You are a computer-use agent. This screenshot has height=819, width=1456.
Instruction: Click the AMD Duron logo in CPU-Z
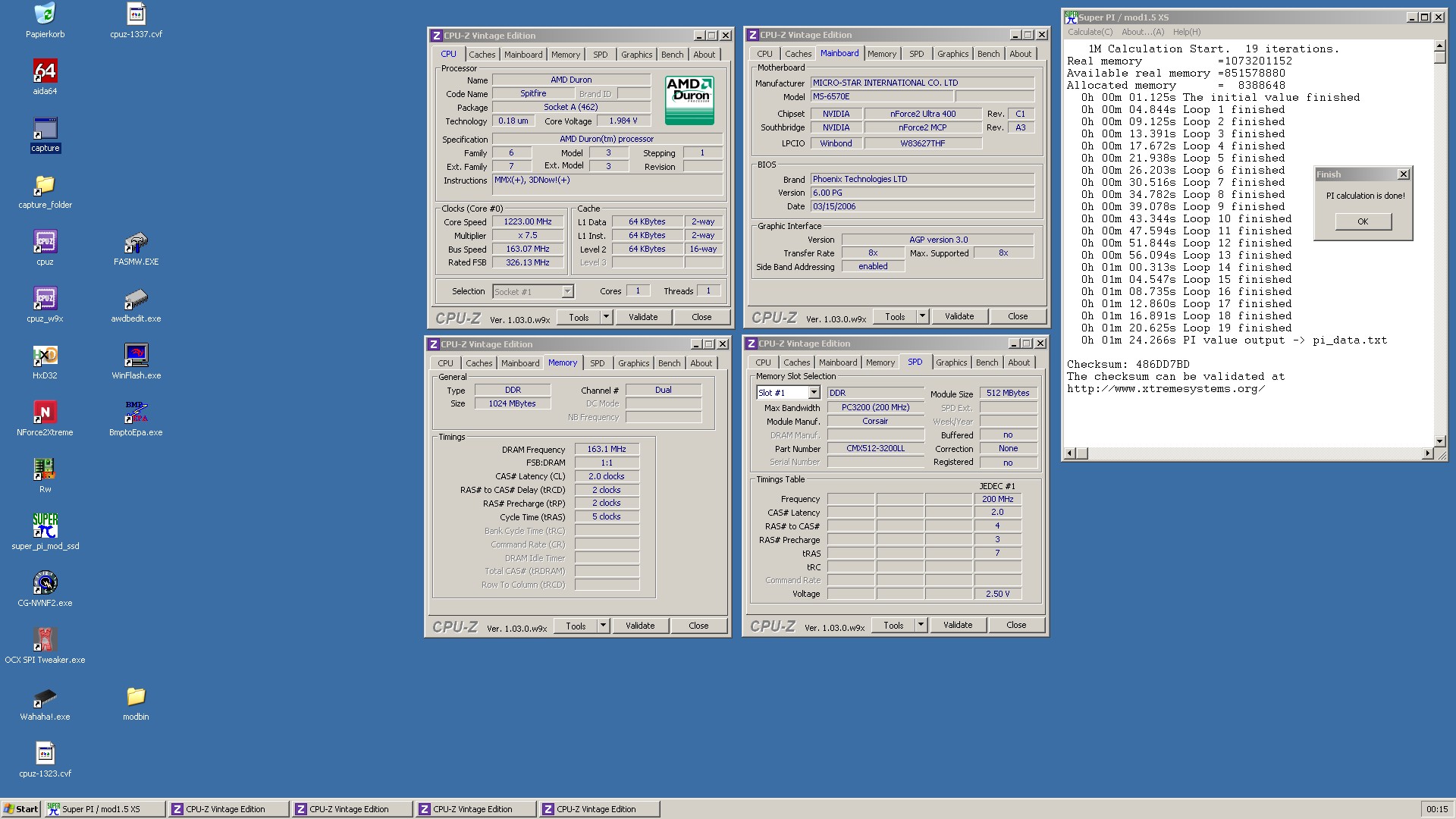pos(689,100)
